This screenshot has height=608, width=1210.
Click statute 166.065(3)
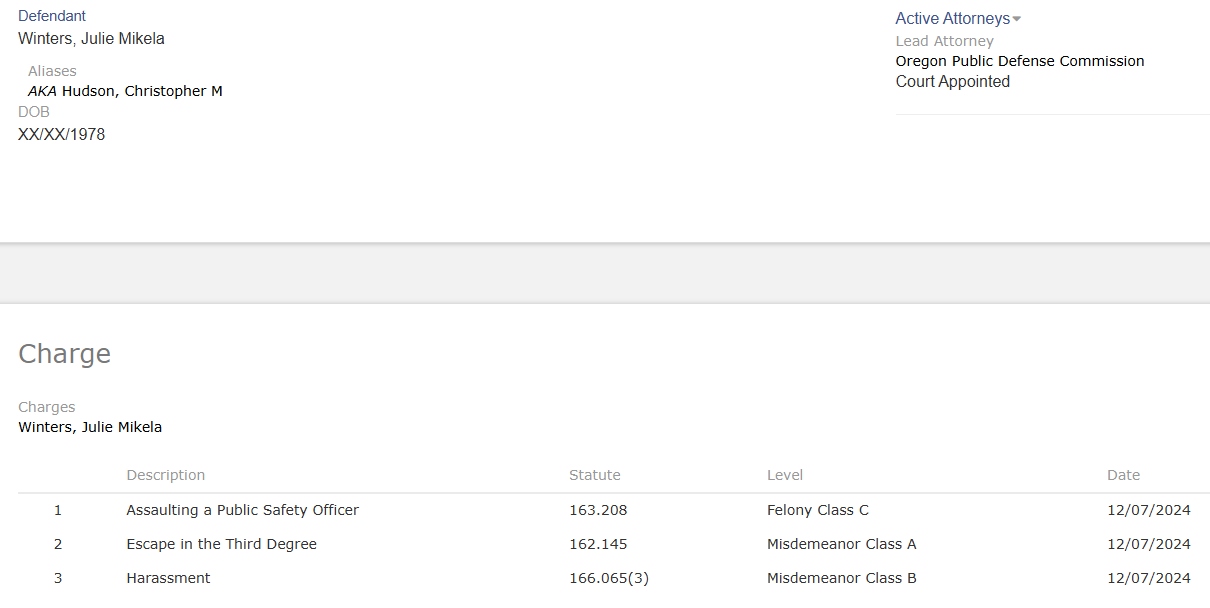608,578
